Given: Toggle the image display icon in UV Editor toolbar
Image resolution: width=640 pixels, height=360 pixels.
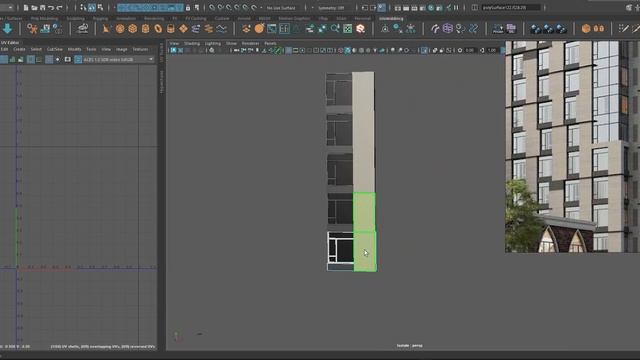Looking at the screenshot, I should point(67,60).
